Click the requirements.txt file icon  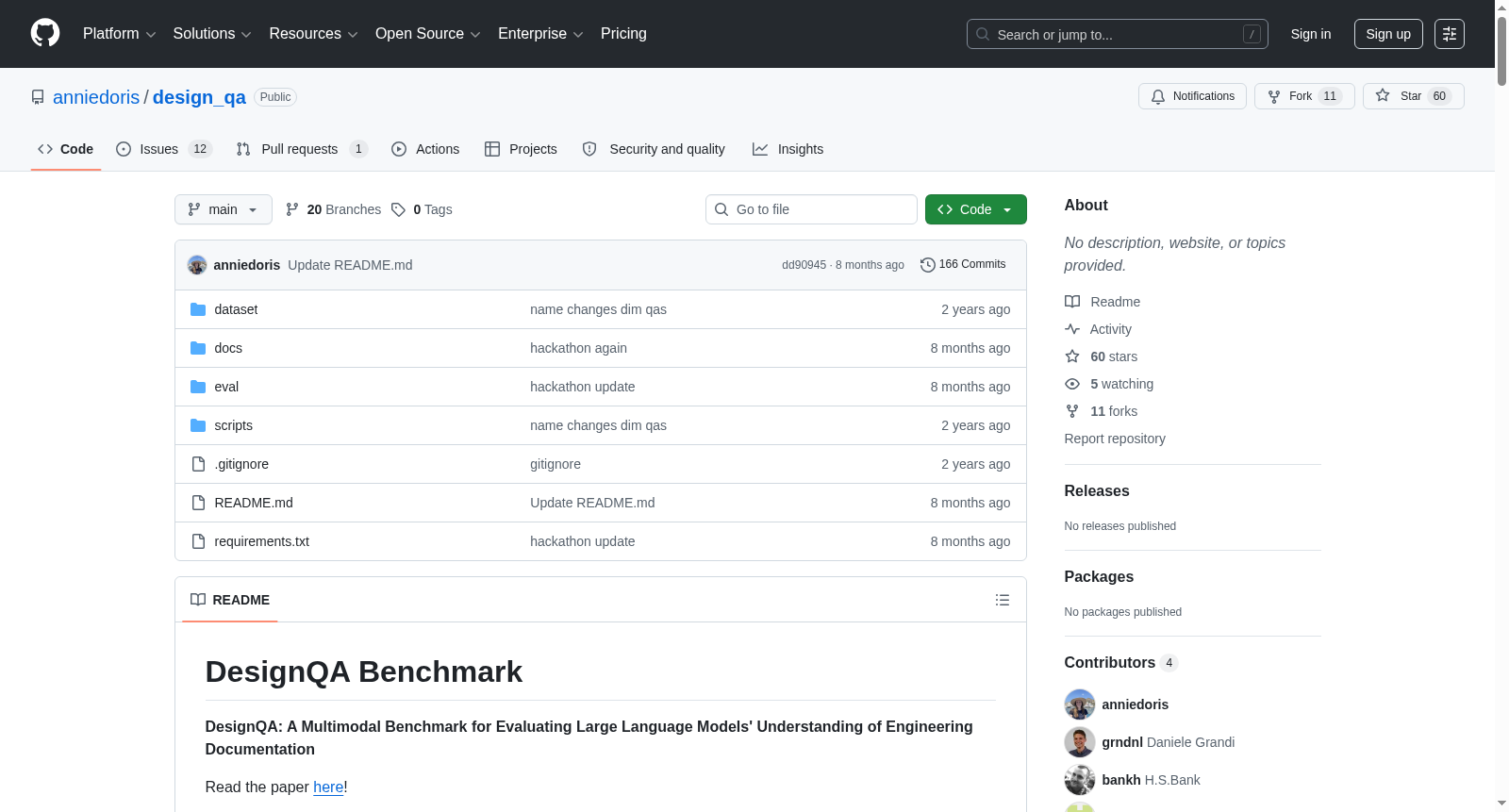click(x=198, y=541)
